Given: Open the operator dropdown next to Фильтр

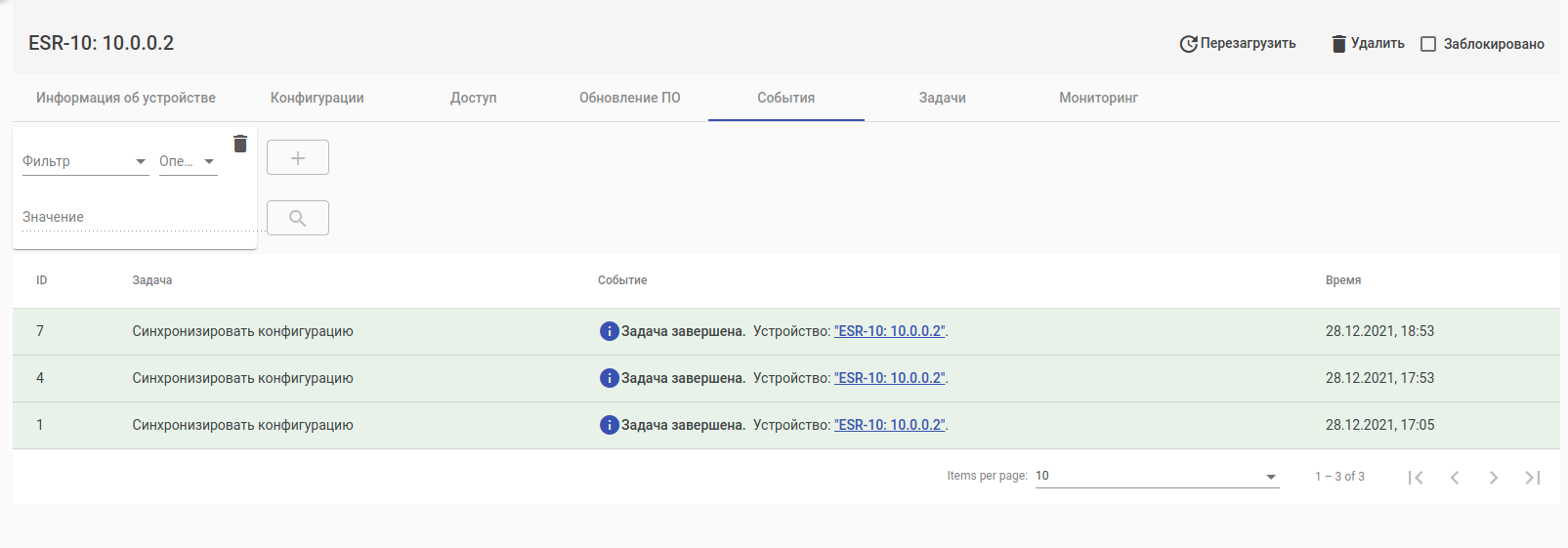Looking at the screenshot, I should click(x=188, y=161).
